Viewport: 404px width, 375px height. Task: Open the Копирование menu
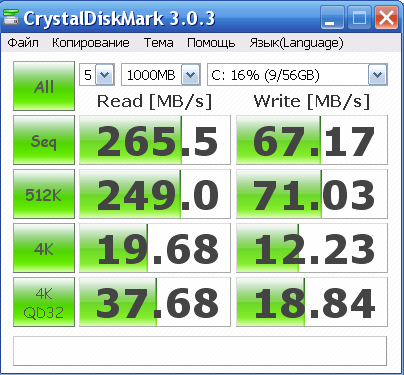coord(91,43)
